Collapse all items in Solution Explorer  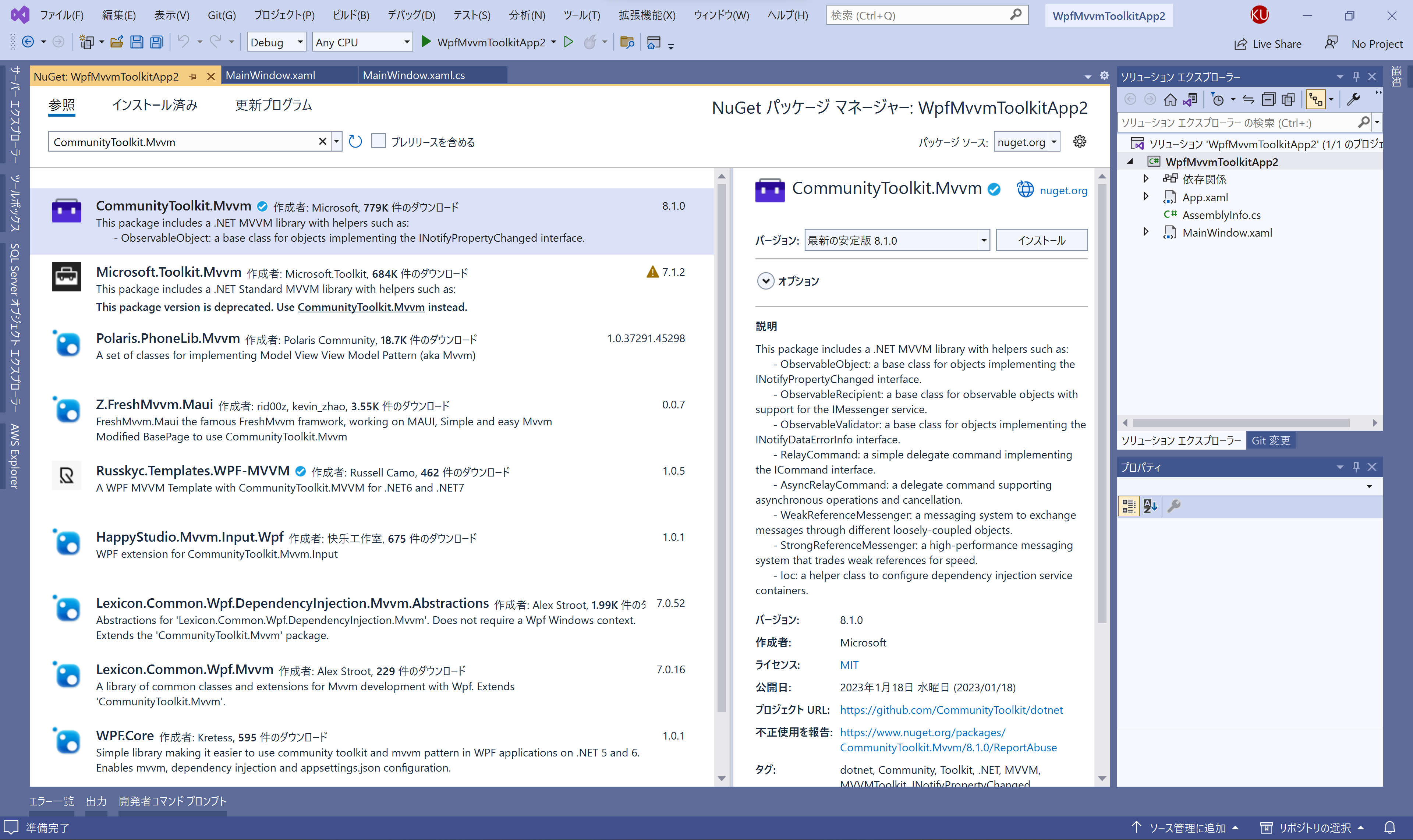tap(1269, 100)
